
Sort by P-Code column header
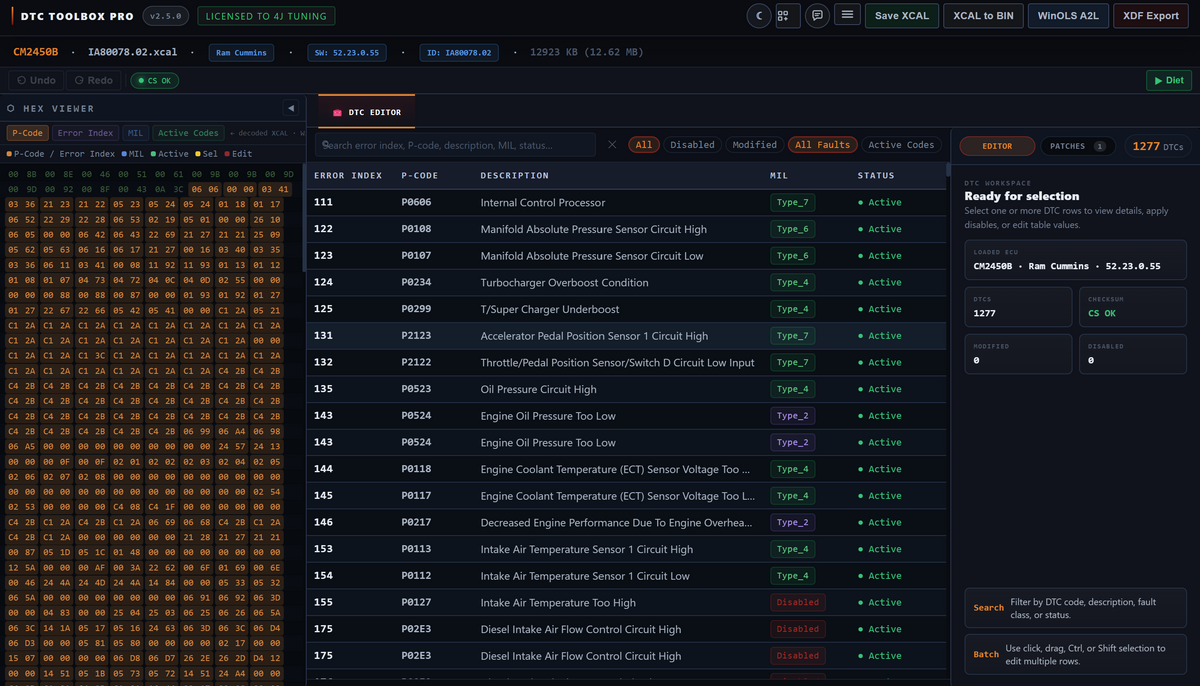pyautogui.click(x=419, y=176)
